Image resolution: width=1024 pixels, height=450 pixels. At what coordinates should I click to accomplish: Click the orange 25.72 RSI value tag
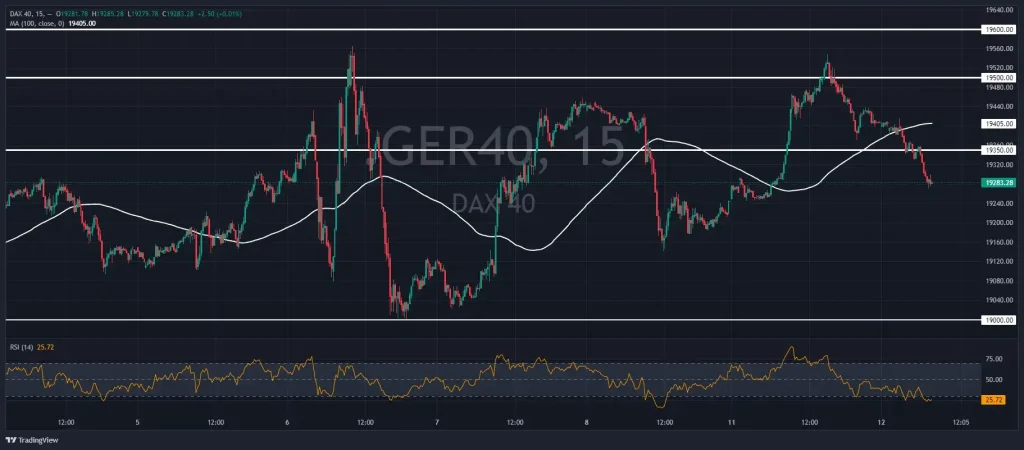tap(993, 399)
